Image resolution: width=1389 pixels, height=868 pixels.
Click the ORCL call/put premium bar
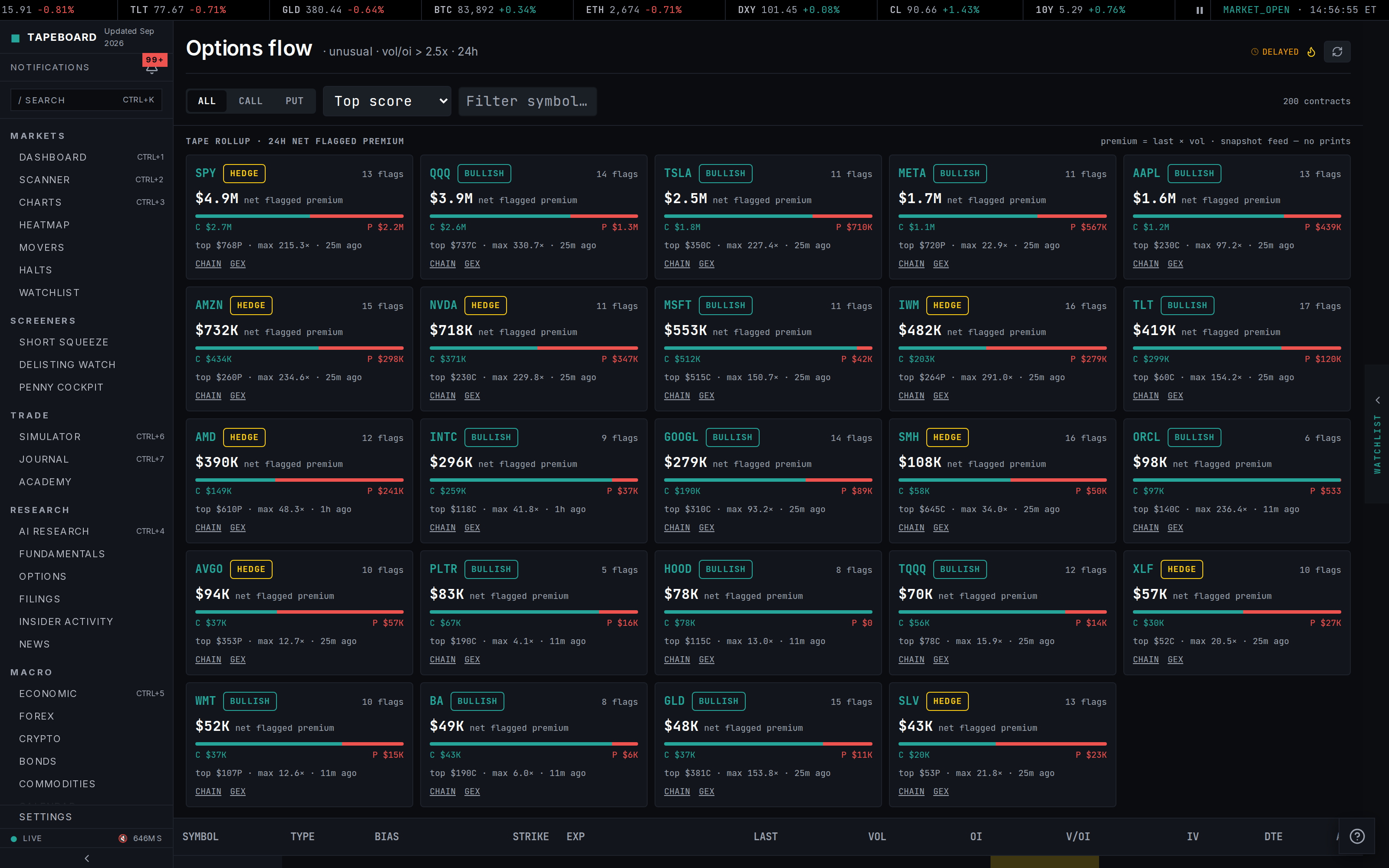(x=1236, y=480)
